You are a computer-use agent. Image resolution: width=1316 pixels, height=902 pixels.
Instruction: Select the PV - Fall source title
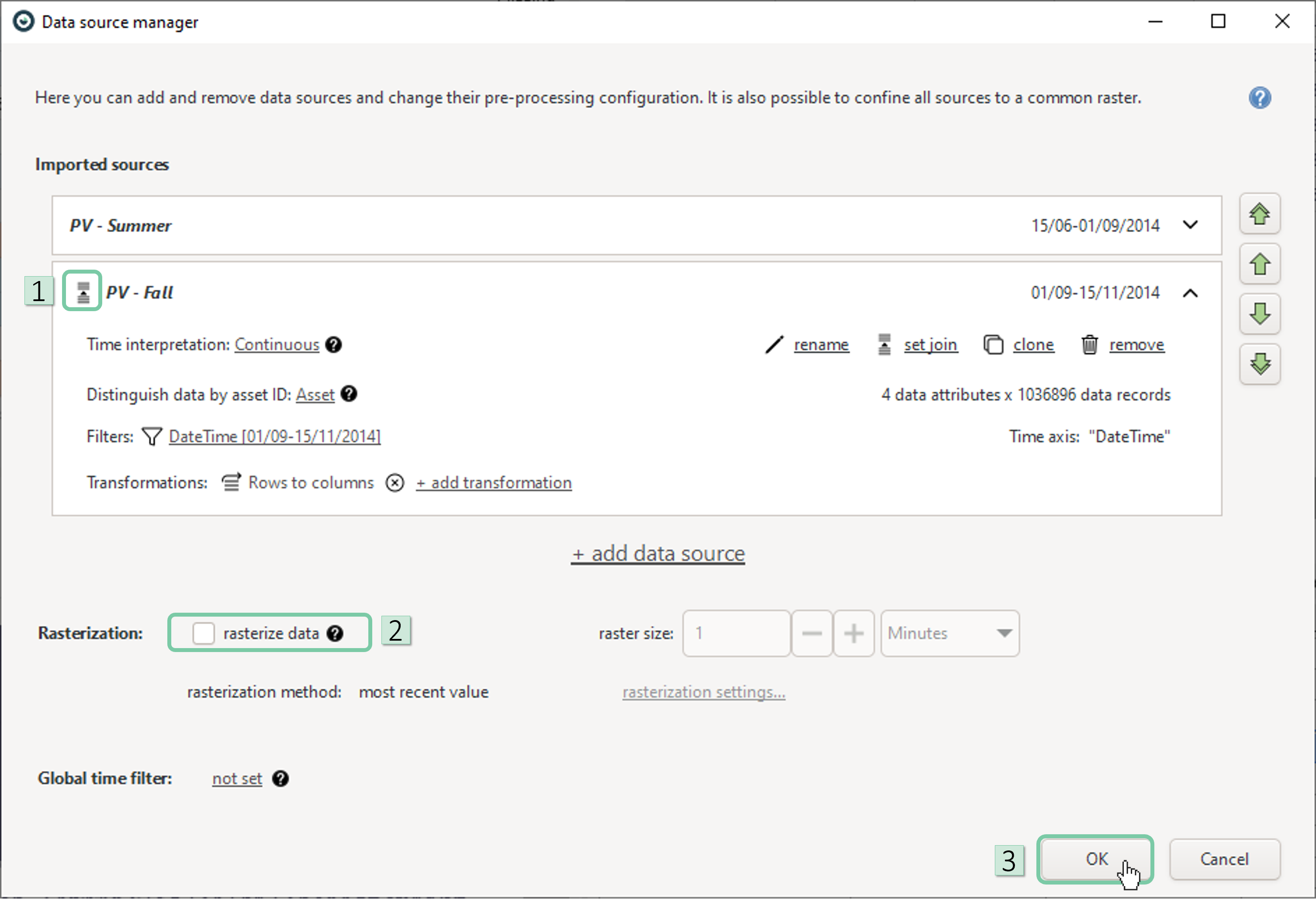click(x=139, y=293)
